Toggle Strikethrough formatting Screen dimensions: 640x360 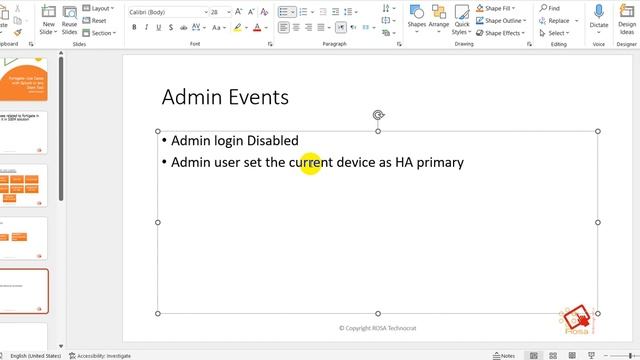[183, 27]
